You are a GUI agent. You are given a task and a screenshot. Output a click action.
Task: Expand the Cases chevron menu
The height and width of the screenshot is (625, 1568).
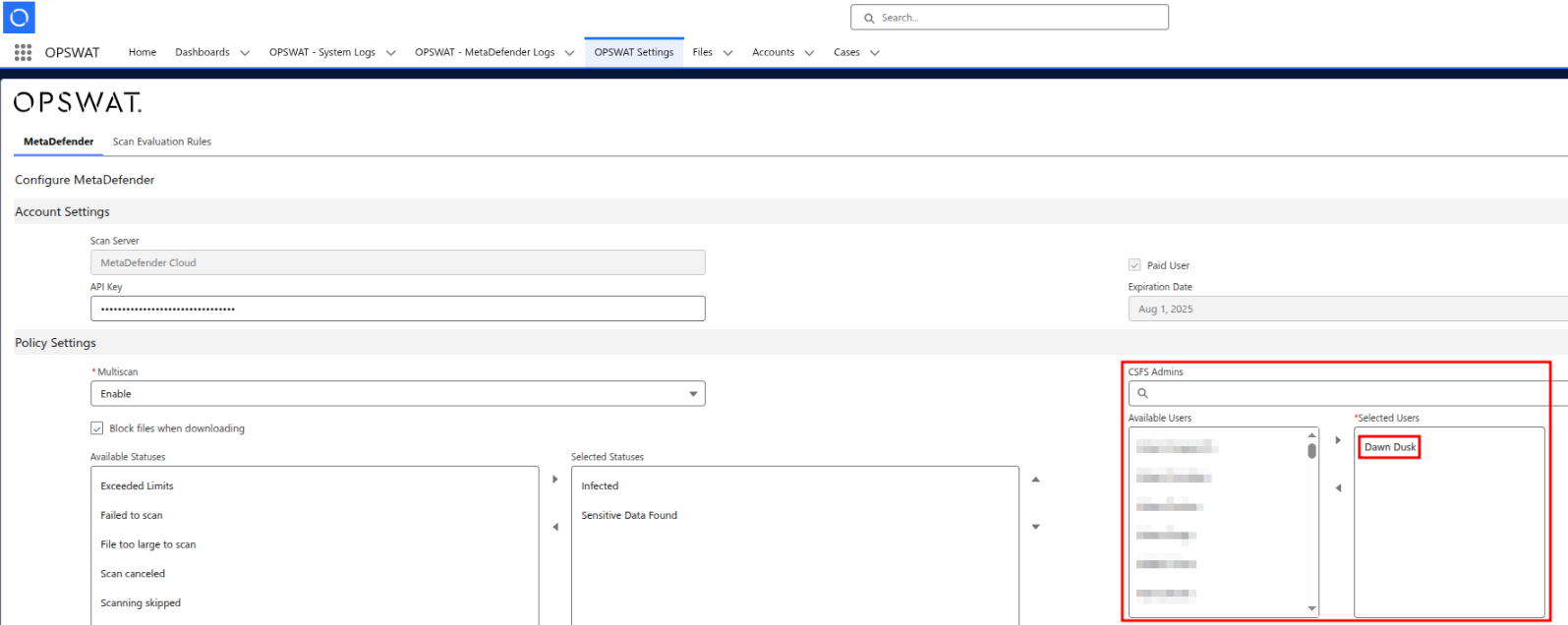click(x=875, y=53)
